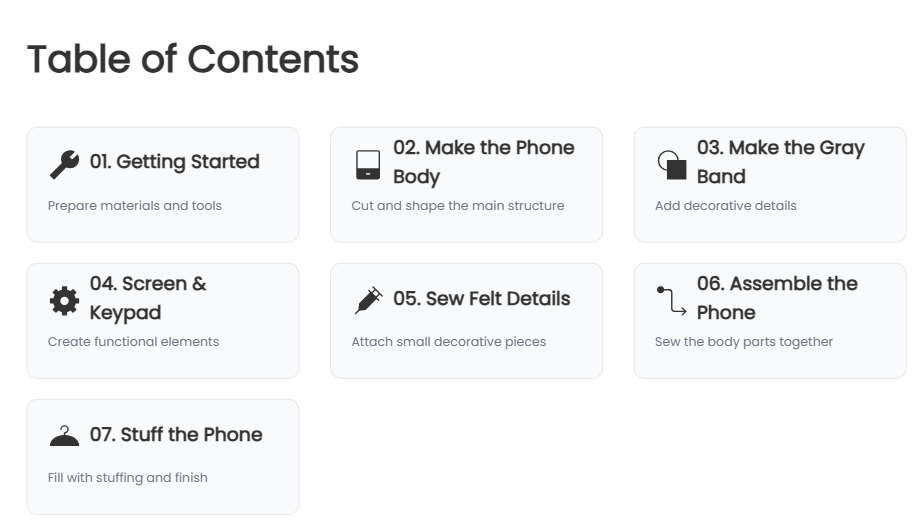
Task: Open the 01. Getting Started heading
Action: coord(174,161)
